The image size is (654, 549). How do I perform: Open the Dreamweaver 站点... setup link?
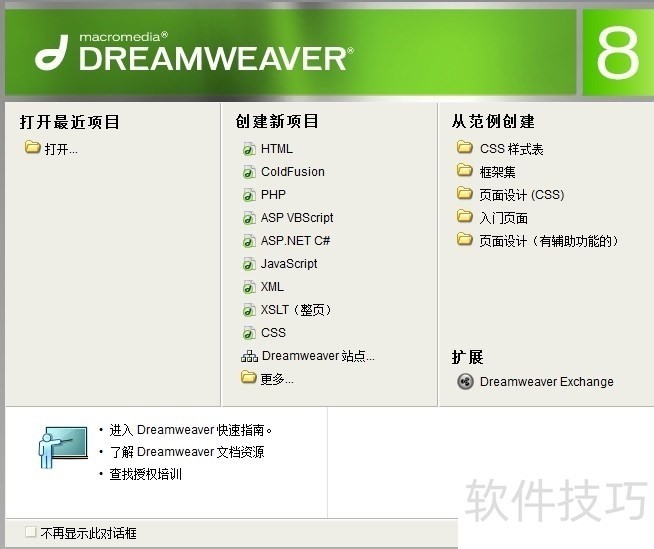coord(318,356)
